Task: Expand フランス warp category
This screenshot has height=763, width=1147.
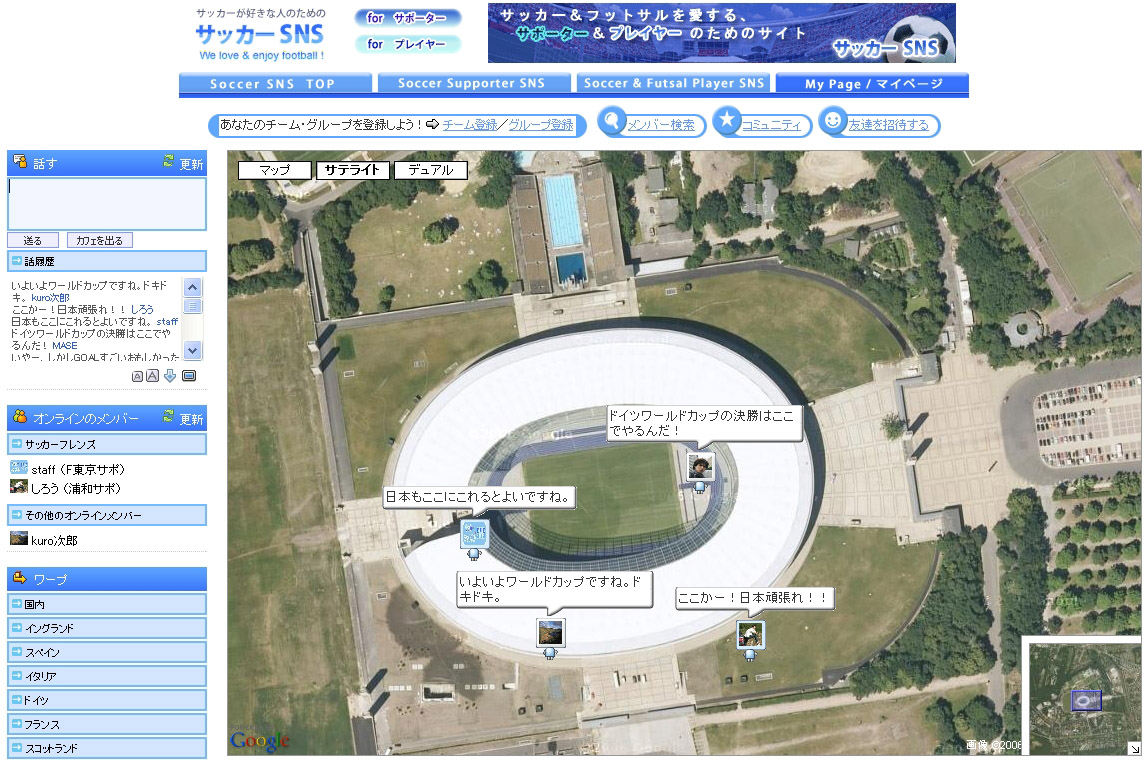Action: coord(107,724)
